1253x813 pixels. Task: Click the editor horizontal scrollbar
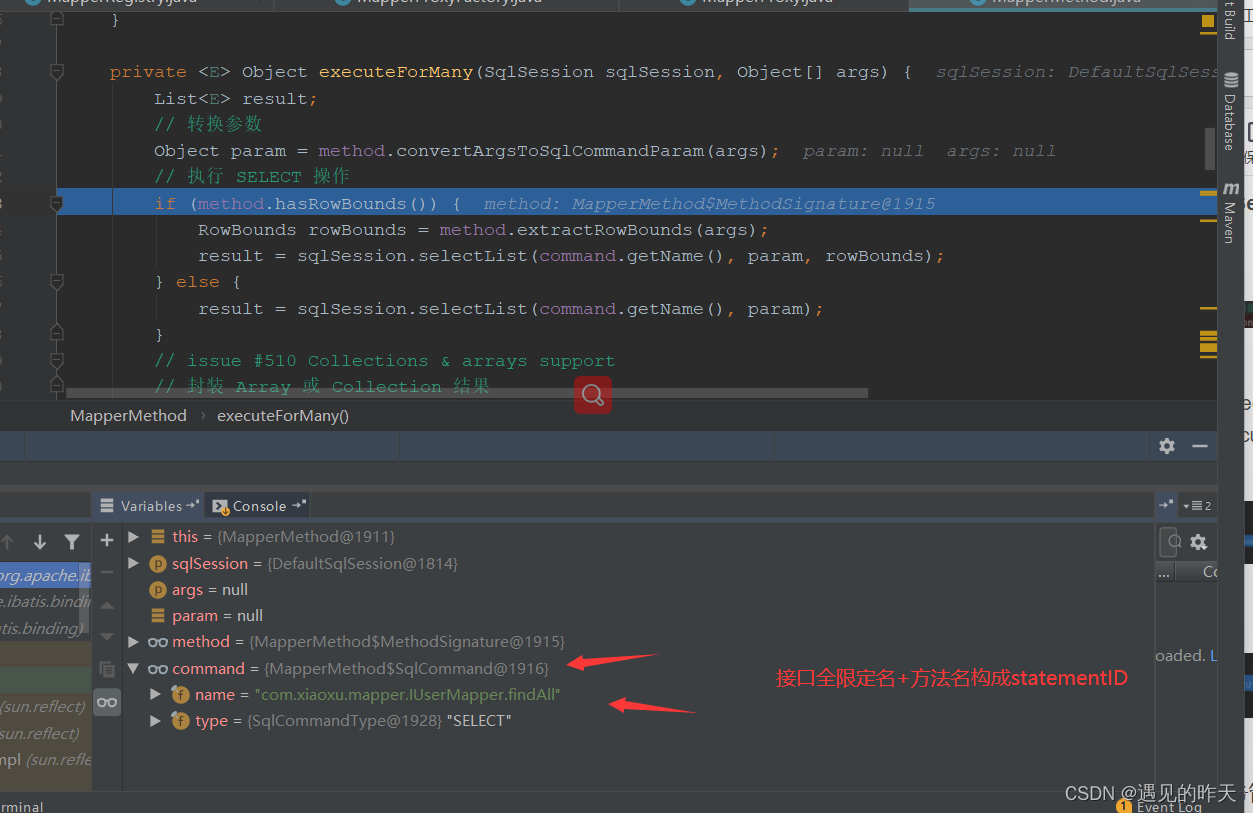466,394
